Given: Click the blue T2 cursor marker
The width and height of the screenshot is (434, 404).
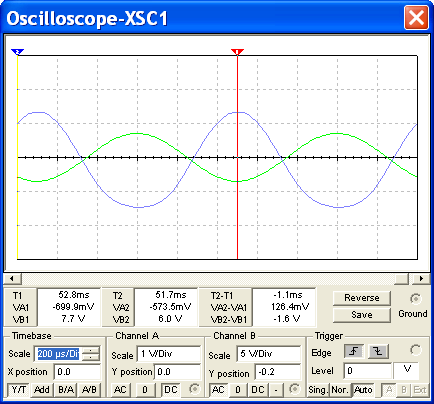Looking at the screenshot, I should [x=17, y=52].
